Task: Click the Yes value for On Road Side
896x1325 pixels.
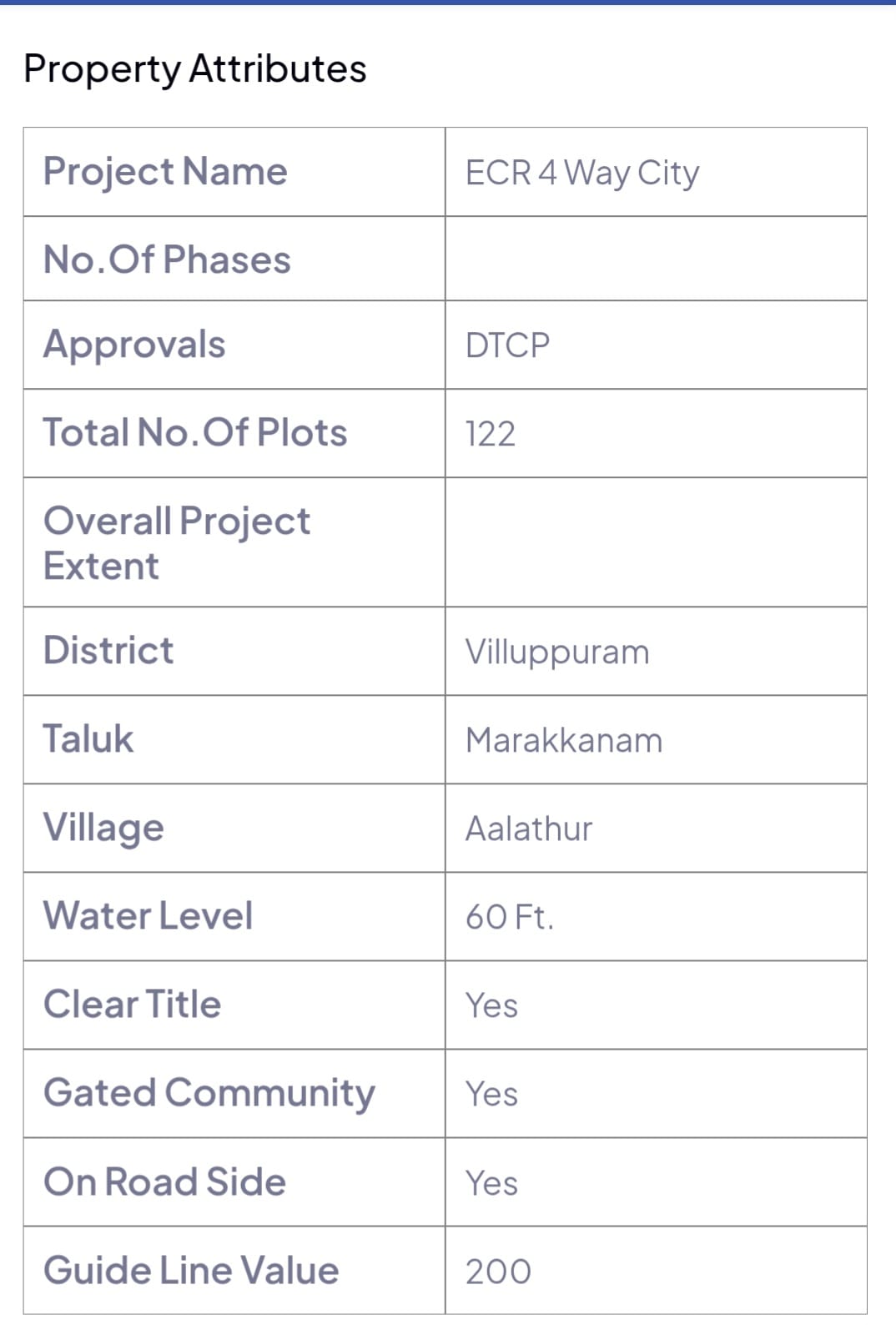Action: coord(491,1183)
